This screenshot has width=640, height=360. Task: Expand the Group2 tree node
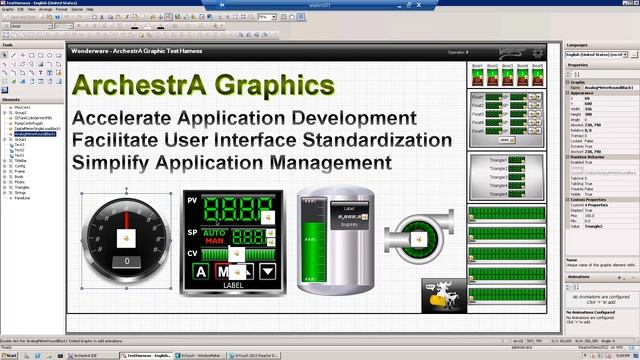(4, 113)
